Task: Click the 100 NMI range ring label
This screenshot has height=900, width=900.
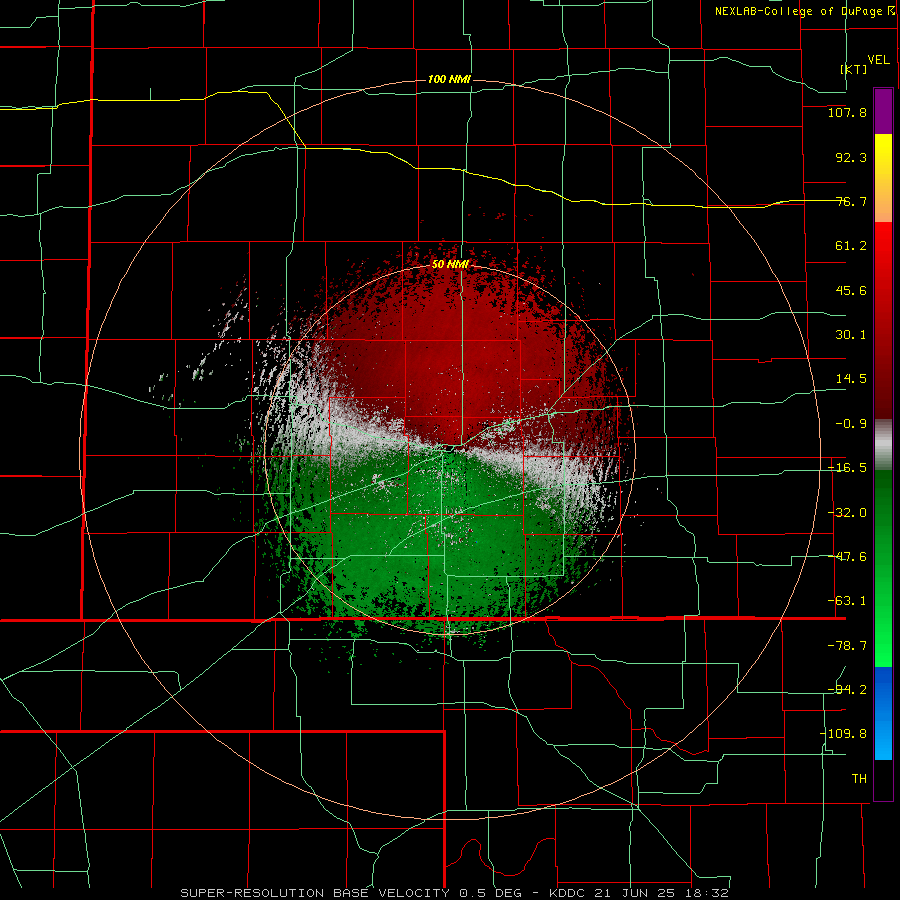Action: pyautogui.click(x=449, y=79)
